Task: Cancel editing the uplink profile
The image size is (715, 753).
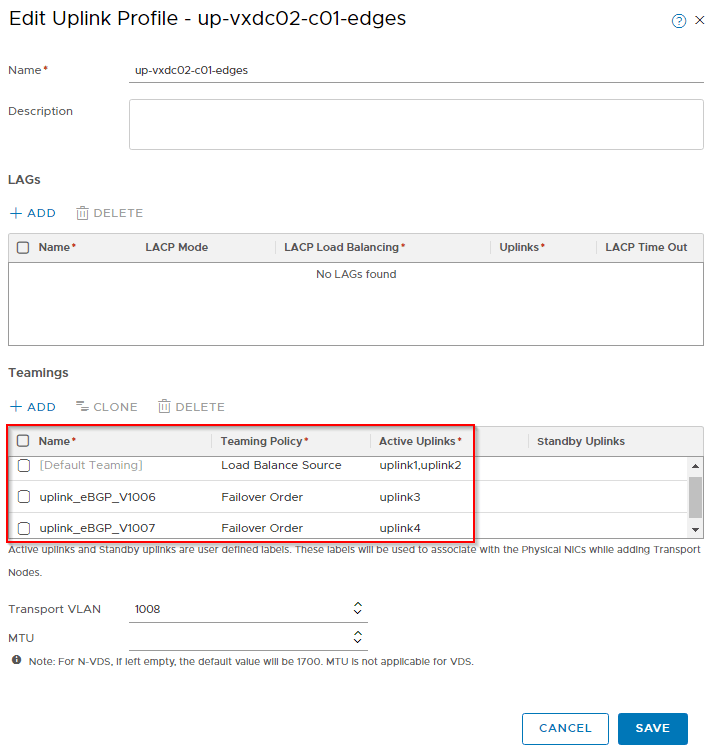Action: coord(565,728)
